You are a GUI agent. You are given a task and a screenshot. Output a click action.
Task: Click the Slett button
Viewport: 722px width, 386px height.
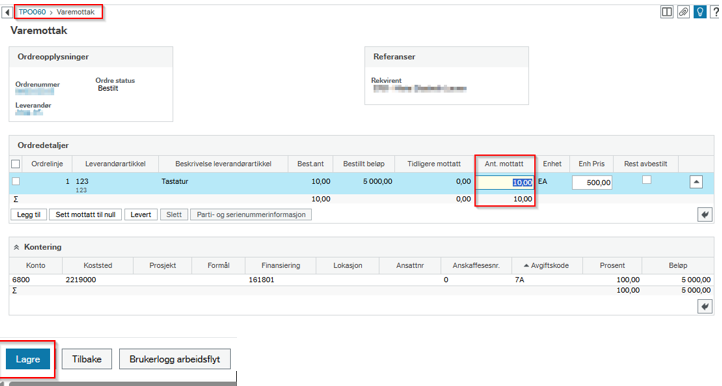point(174,215)
